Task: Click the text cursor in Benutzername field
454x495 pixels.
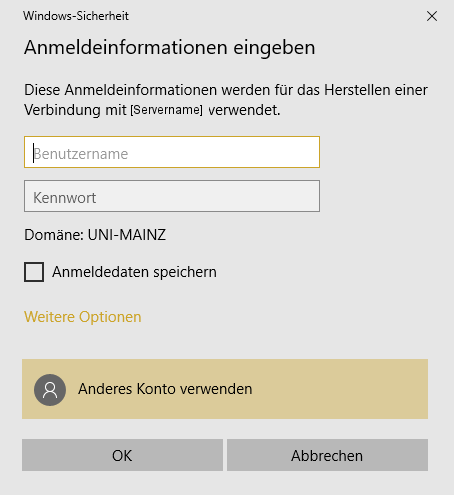Action: (33, 153)
